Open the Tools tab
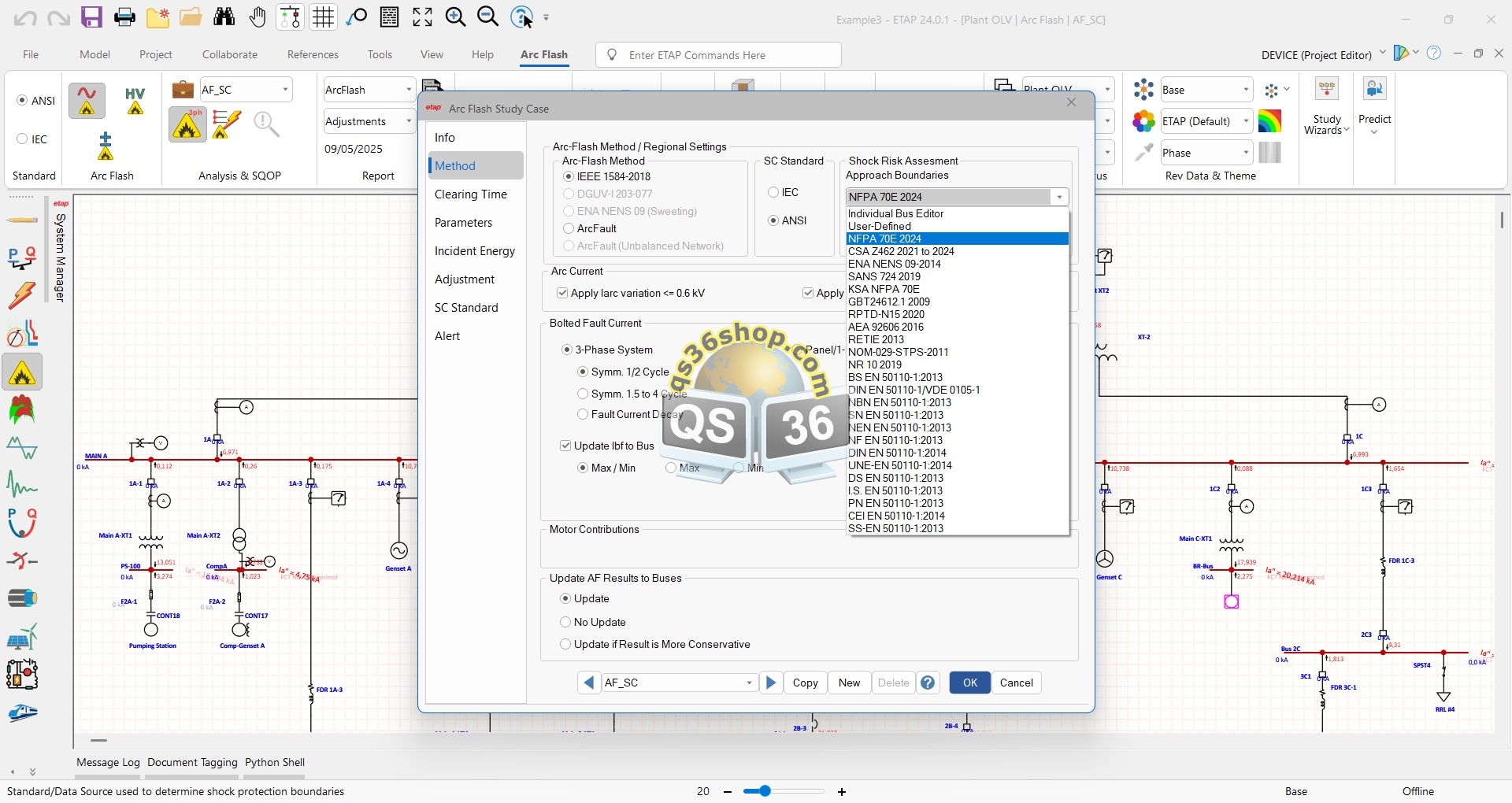Image resolution: width=1512 pixels, height=803 pixels. [x=380, y=54]
